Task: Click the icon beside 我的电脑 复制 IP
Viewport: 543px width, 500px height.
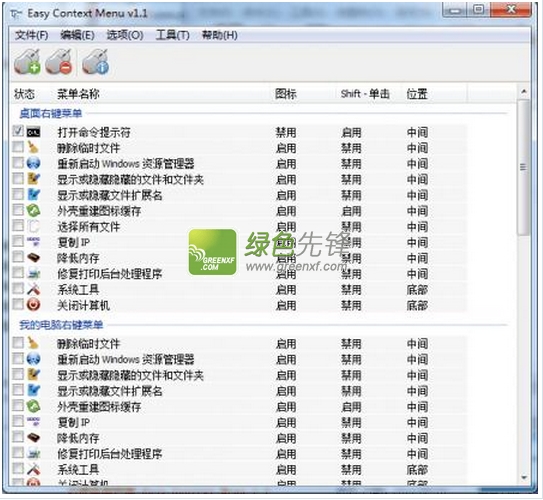Action: pos(34,422)
